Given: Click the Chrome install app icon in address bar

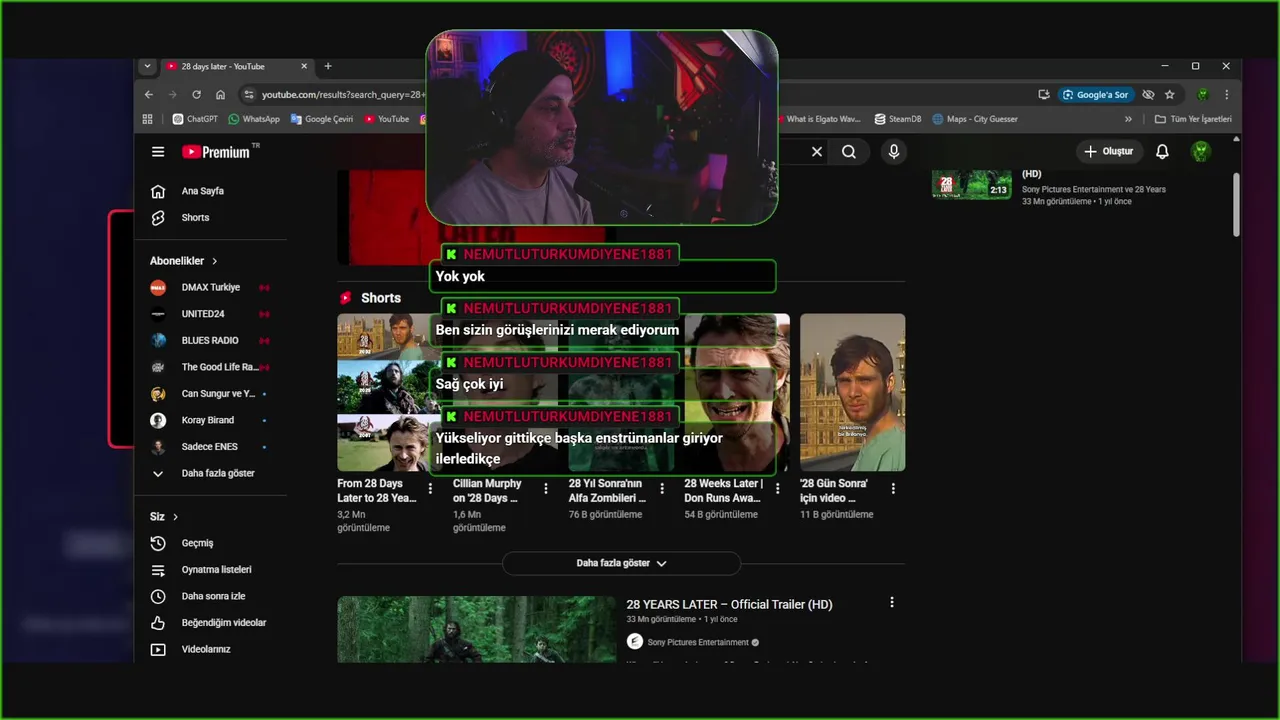Looking at the screenshot, I should click(1044, 95).
